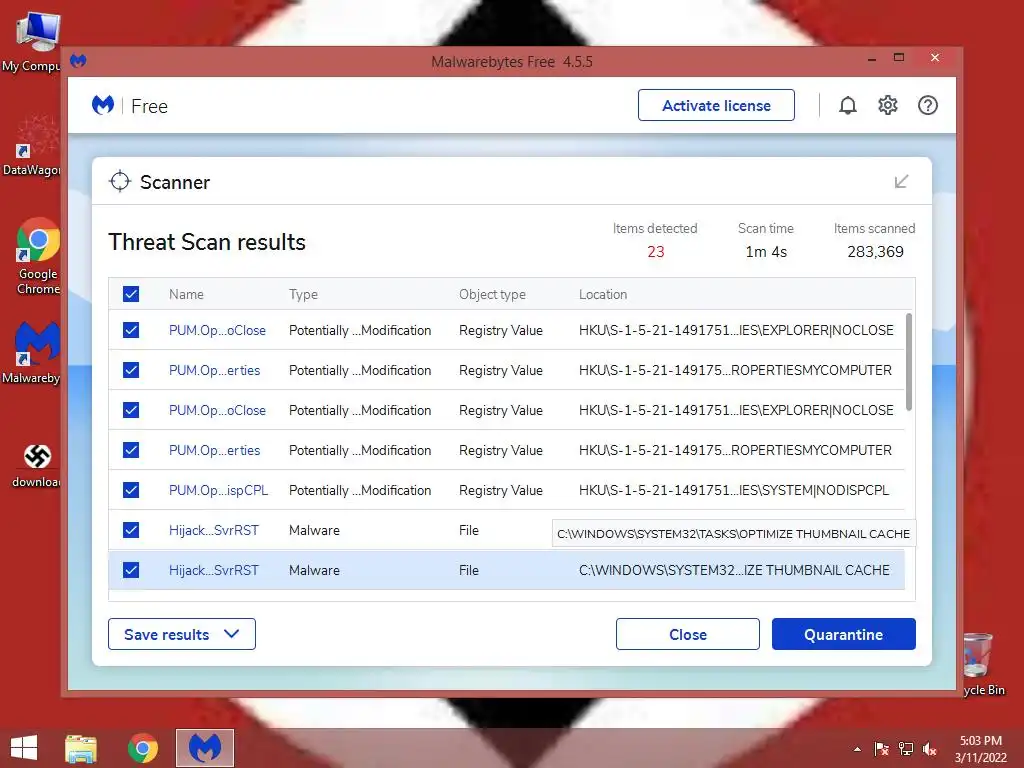Click the Malwarebytes logo beside Free
Image resolution: width=1024 pixels, height=768 pixels.
click(103, 105)
